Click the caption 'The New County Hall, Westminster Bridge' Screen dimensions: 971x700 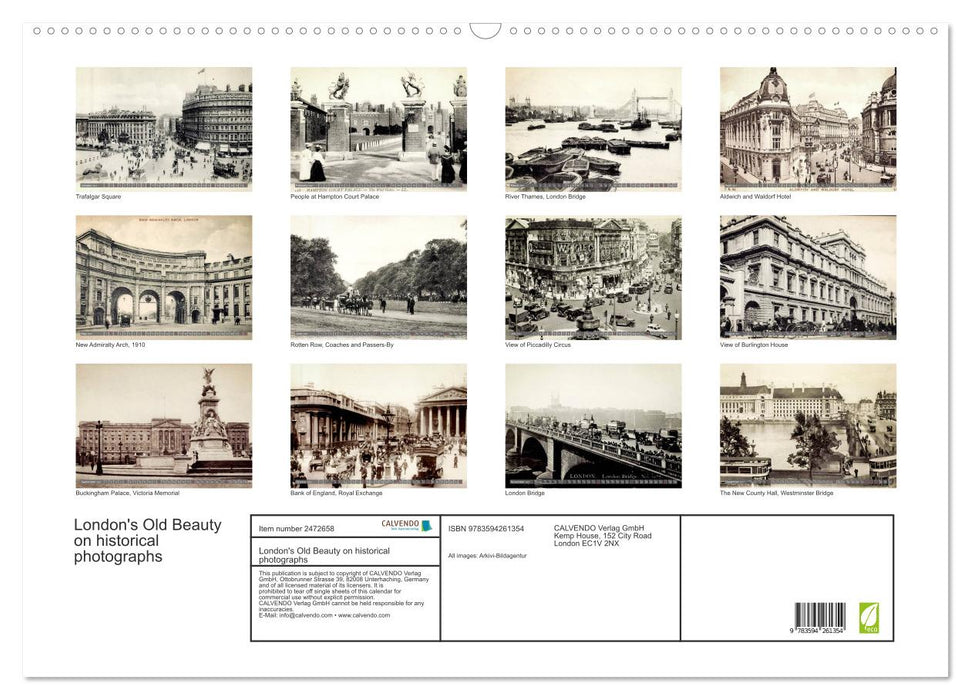[777, 493]
